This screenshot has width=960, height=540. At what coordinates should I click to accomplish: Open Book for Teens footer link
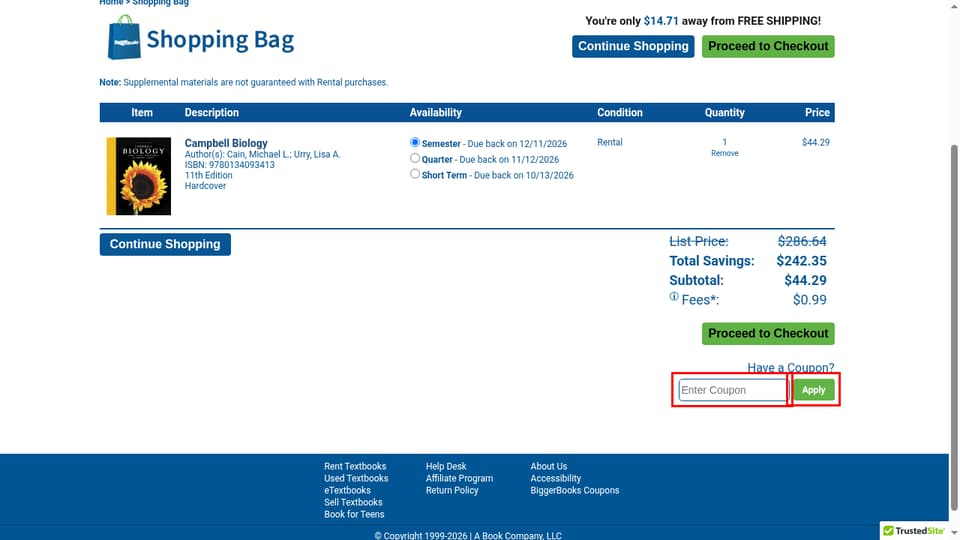354,514
